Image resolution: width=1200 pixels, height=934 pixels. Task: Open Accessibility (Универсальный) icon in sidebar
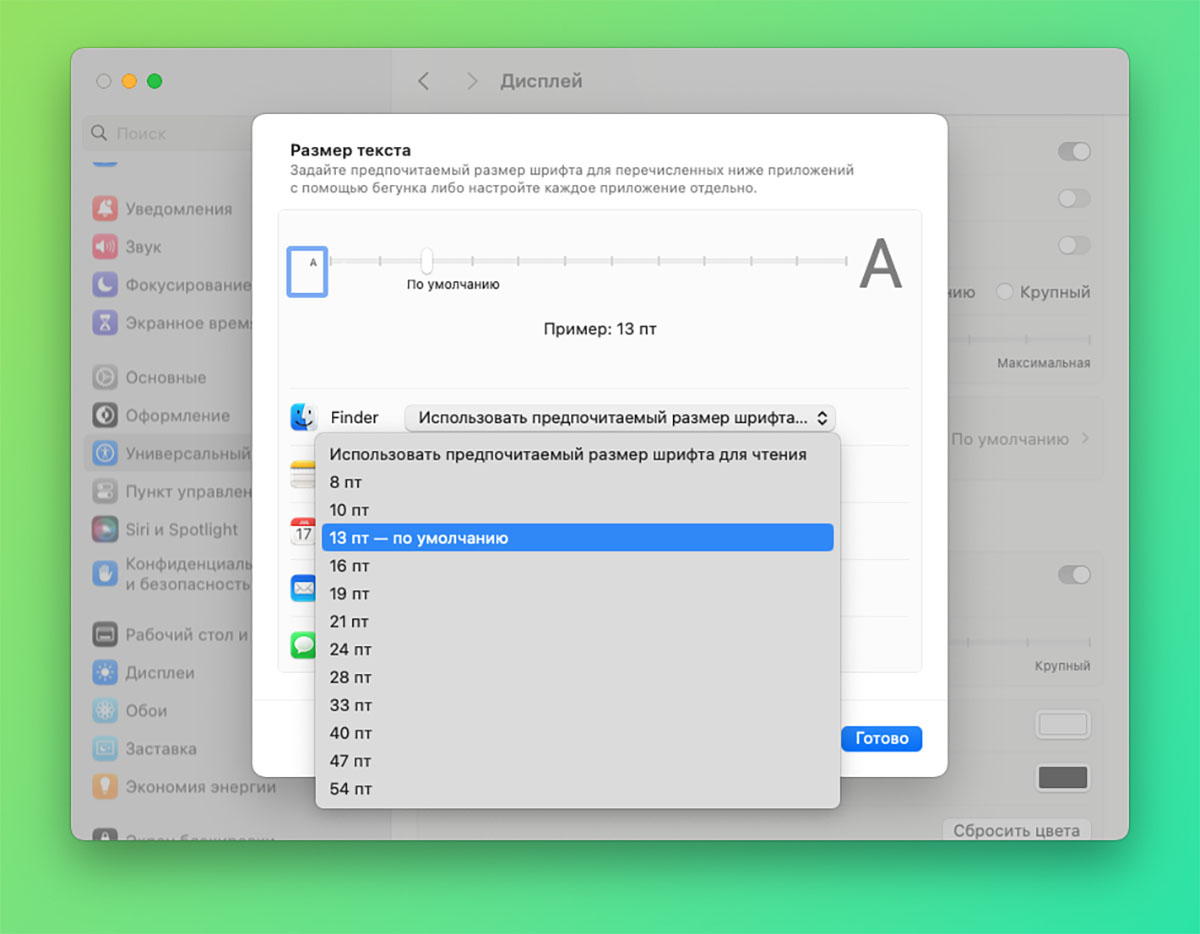(x=105, y=453)
